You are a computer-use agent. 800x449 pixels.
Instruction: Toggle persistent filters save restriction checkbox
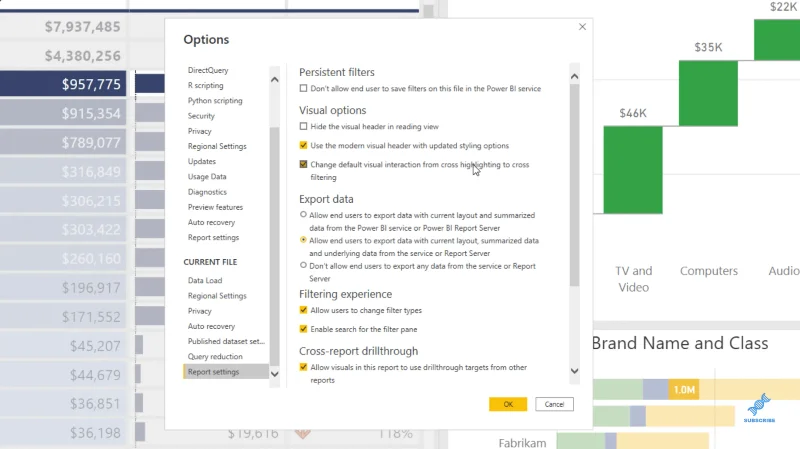pyautogui.click(x=304, y=88)
